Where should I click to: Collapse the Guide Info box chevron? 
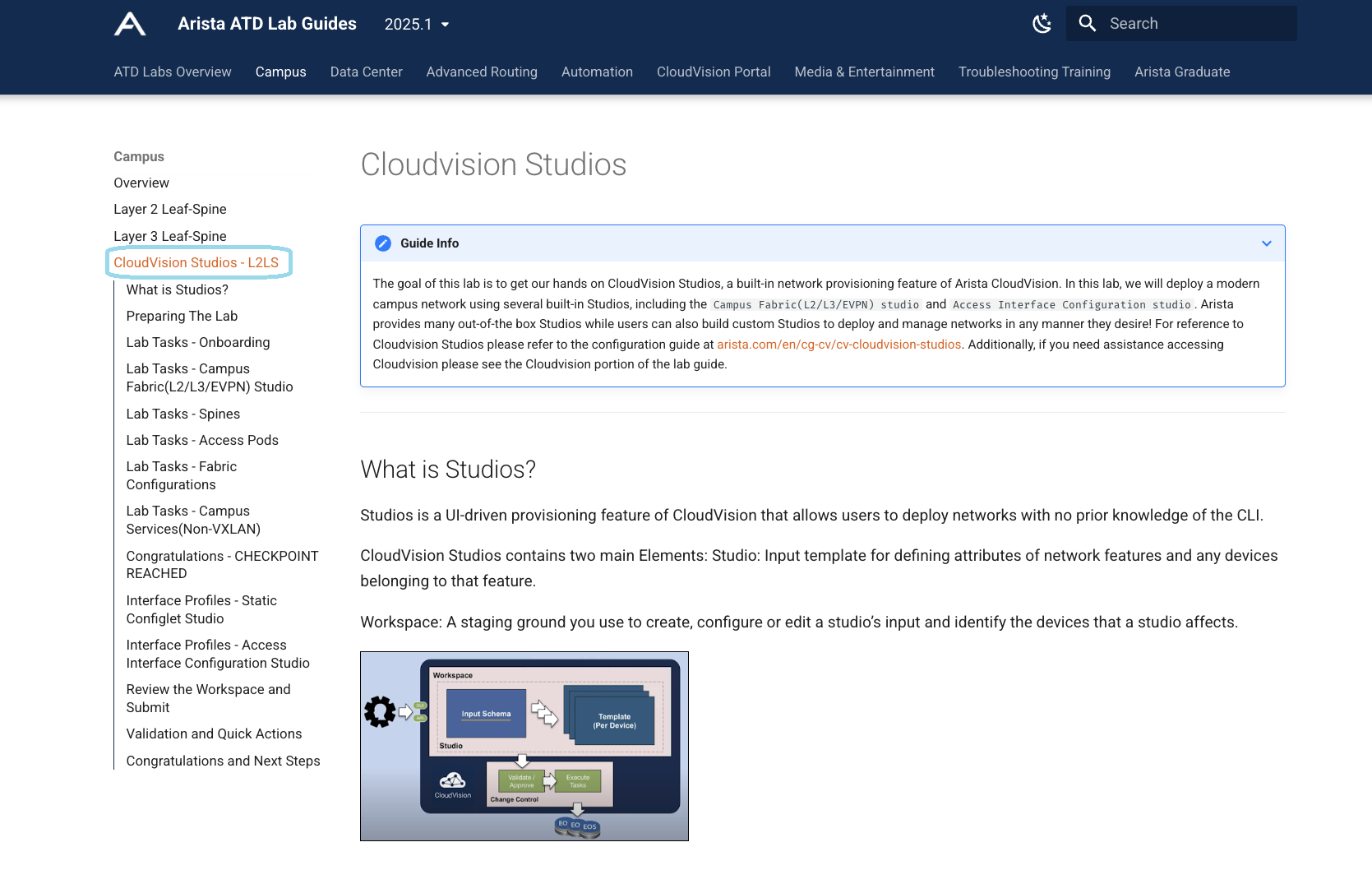[x=1266, y=243]
